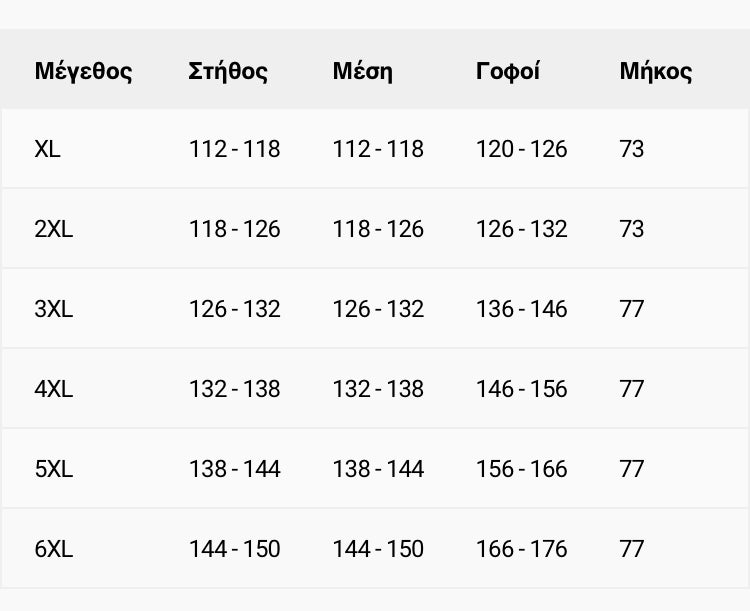
Task: Select the 2XL size row label
Action: coord(53,229)
